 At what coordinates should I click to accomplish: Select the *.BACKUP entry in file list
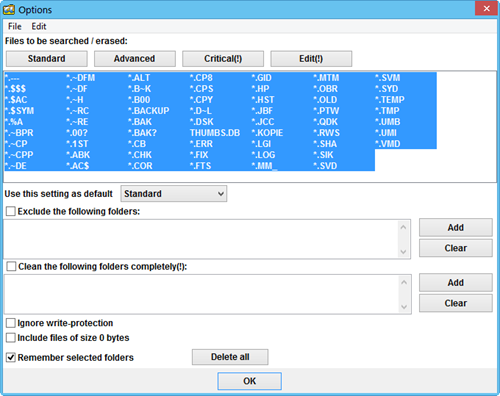tap(149, 111)
